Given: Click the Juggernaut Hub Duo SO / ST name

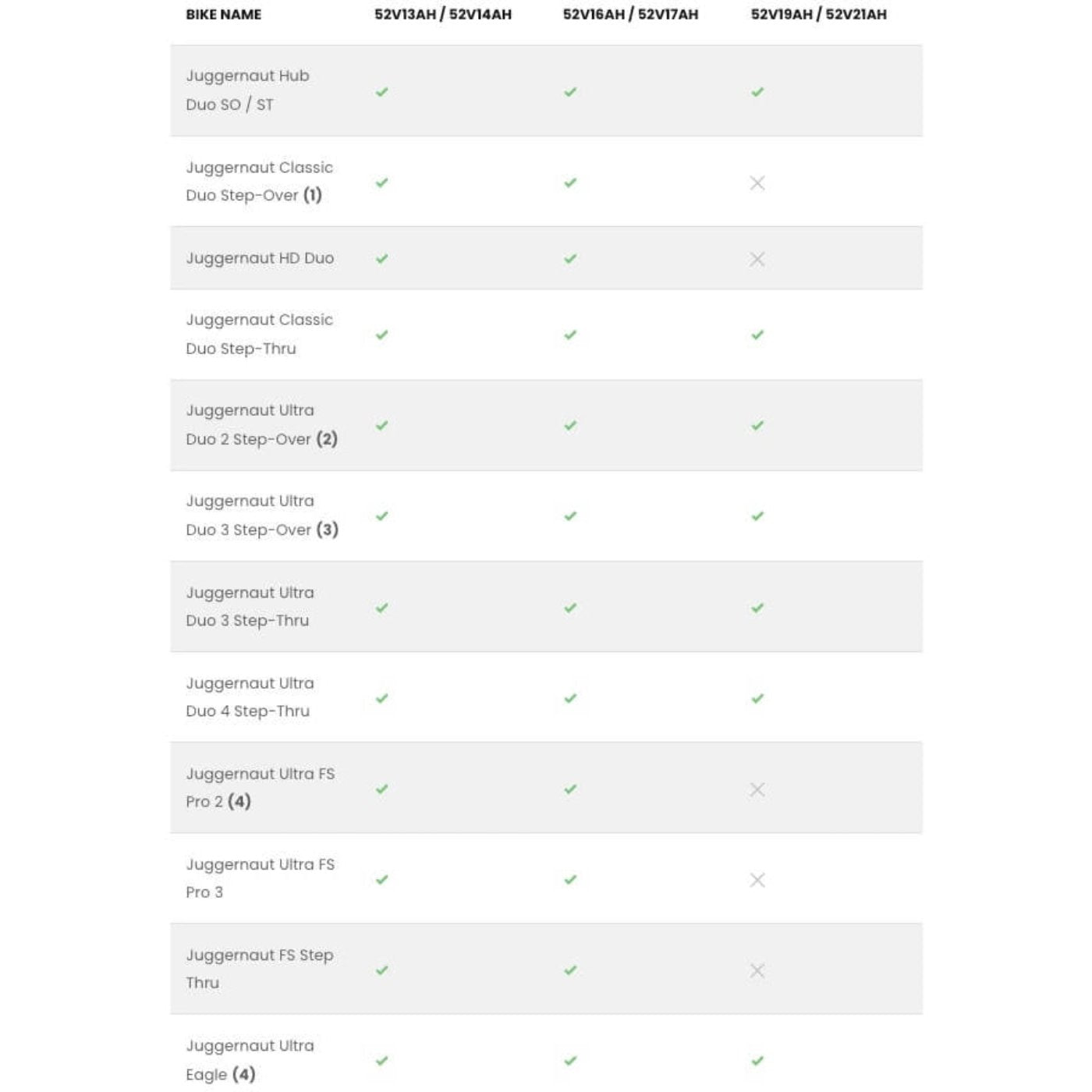Looking at the screenshot, I should pyautogui.click(x=247, y=90).
